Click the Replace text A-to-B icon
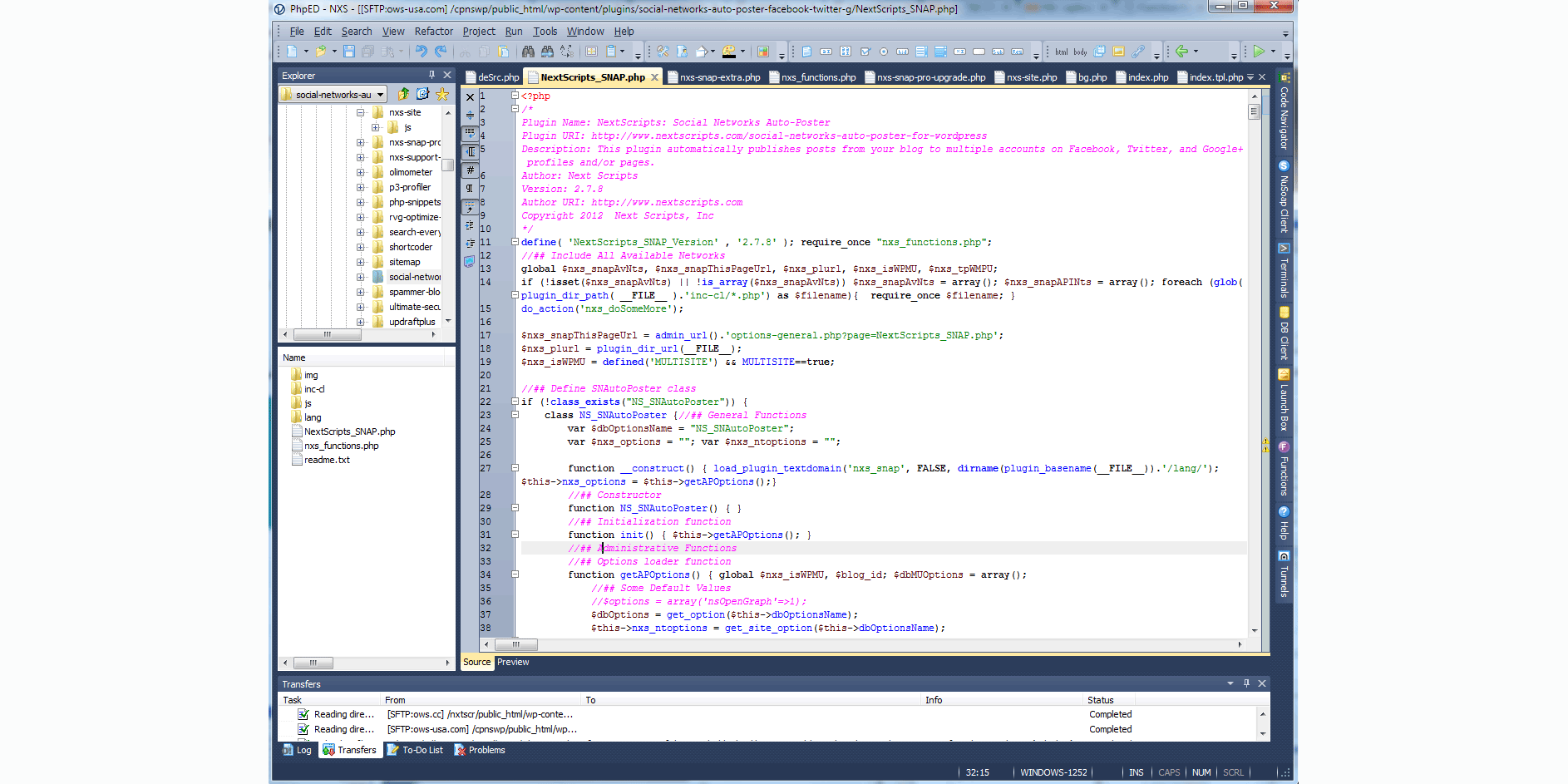This screenshot has width=1568, height=784. pos(566,52)
